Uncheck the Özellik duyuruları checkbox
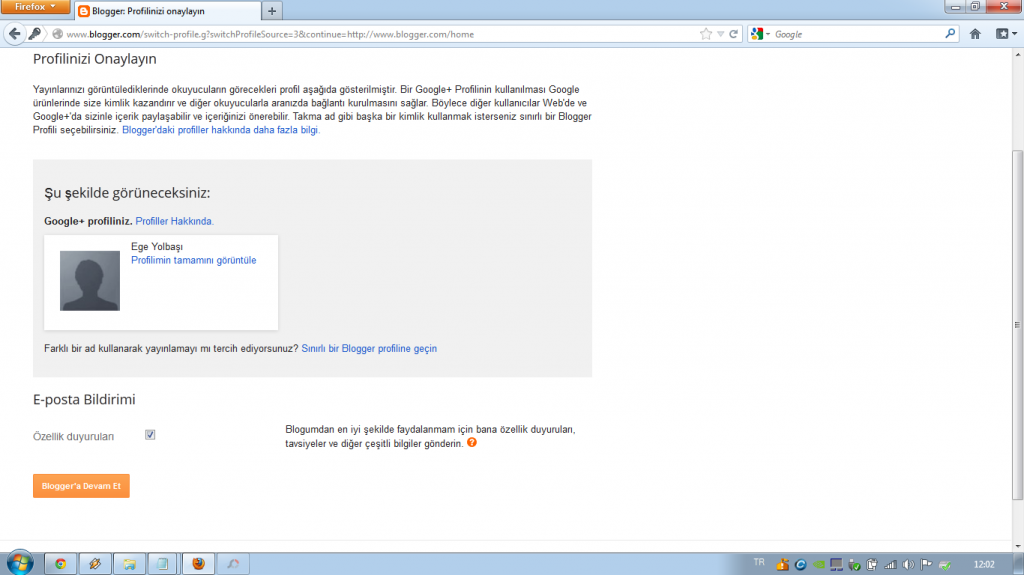1024x575 pixels. pos(150,435)
